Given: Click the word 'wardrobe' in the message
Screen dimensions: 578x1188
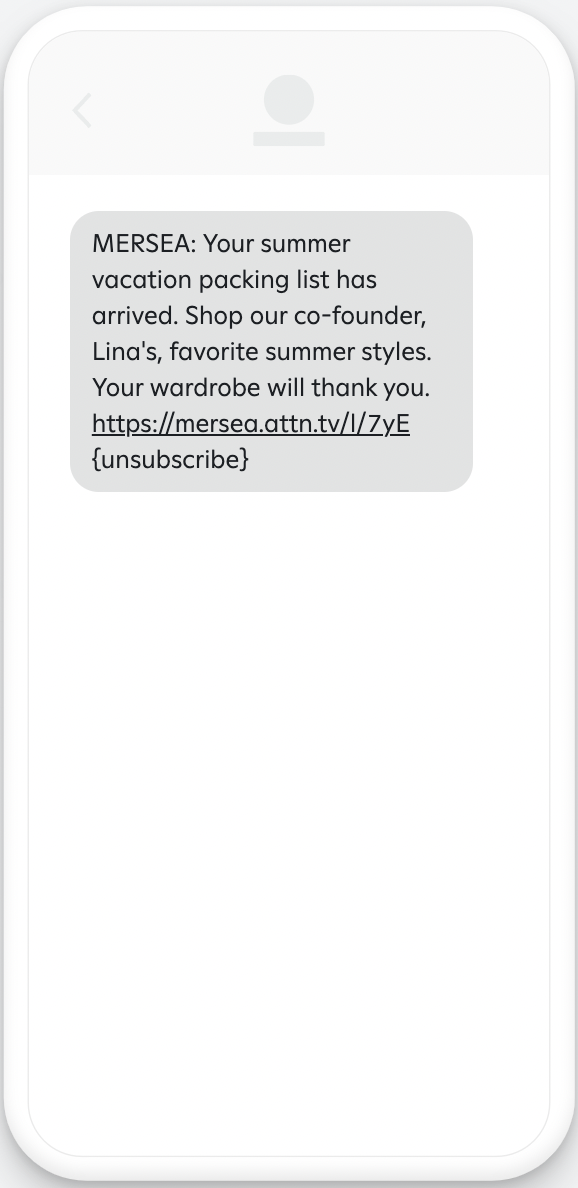Looking at the screenshot, I should click(205, 388).
